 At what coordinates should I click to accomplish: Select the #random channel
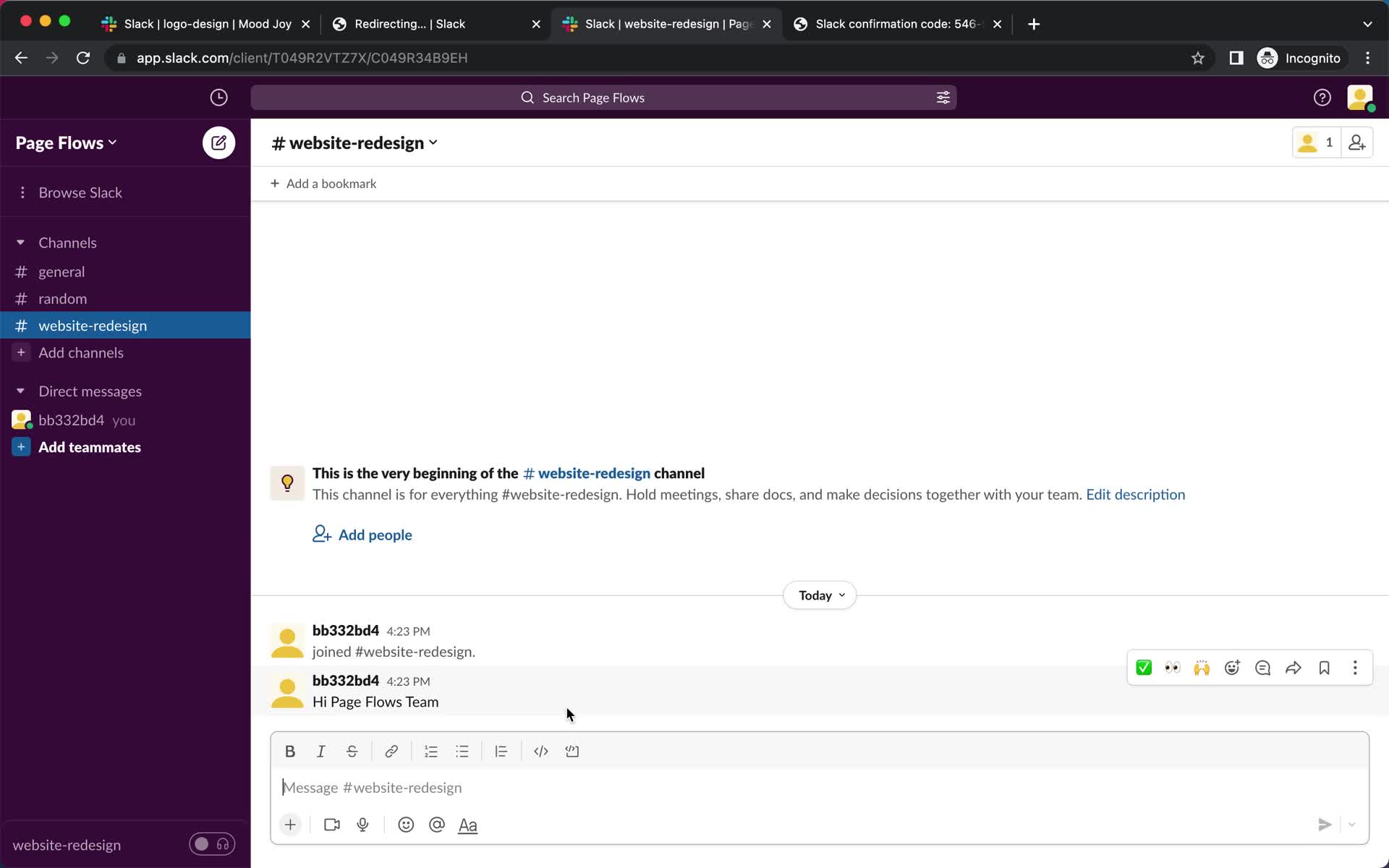coord(63,298)
